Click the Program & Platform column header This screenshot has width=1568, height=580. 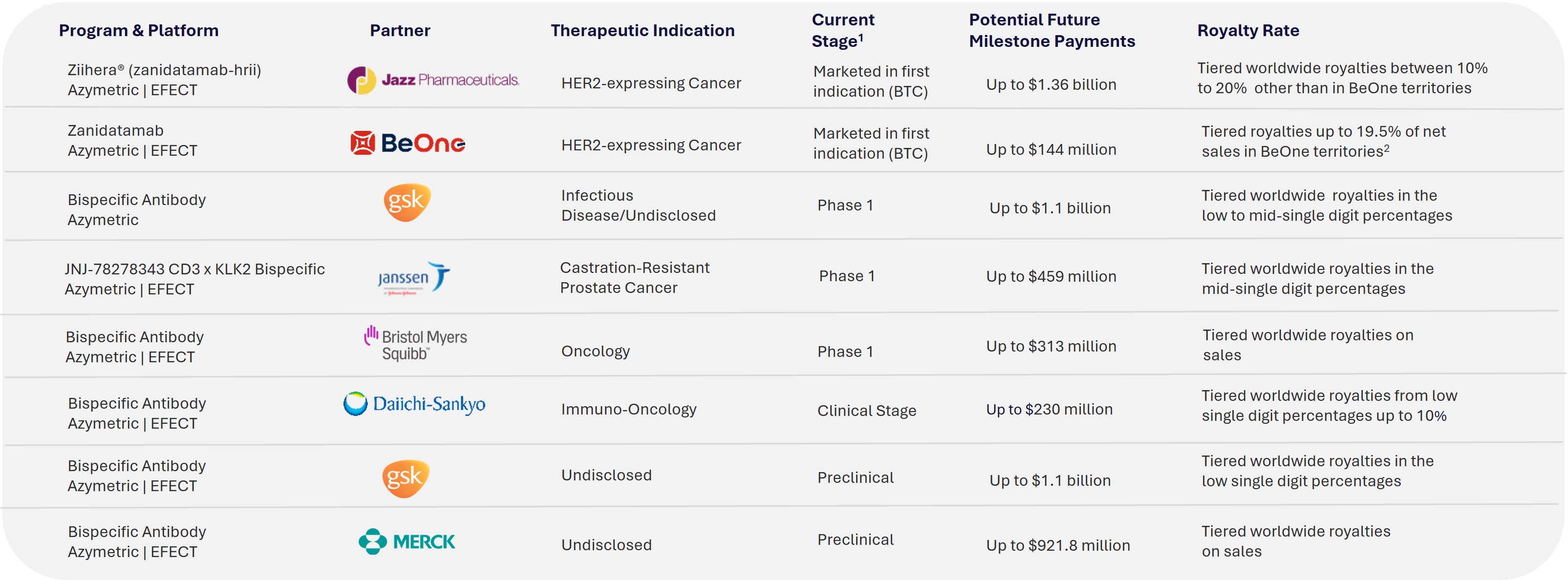(138, 30)
